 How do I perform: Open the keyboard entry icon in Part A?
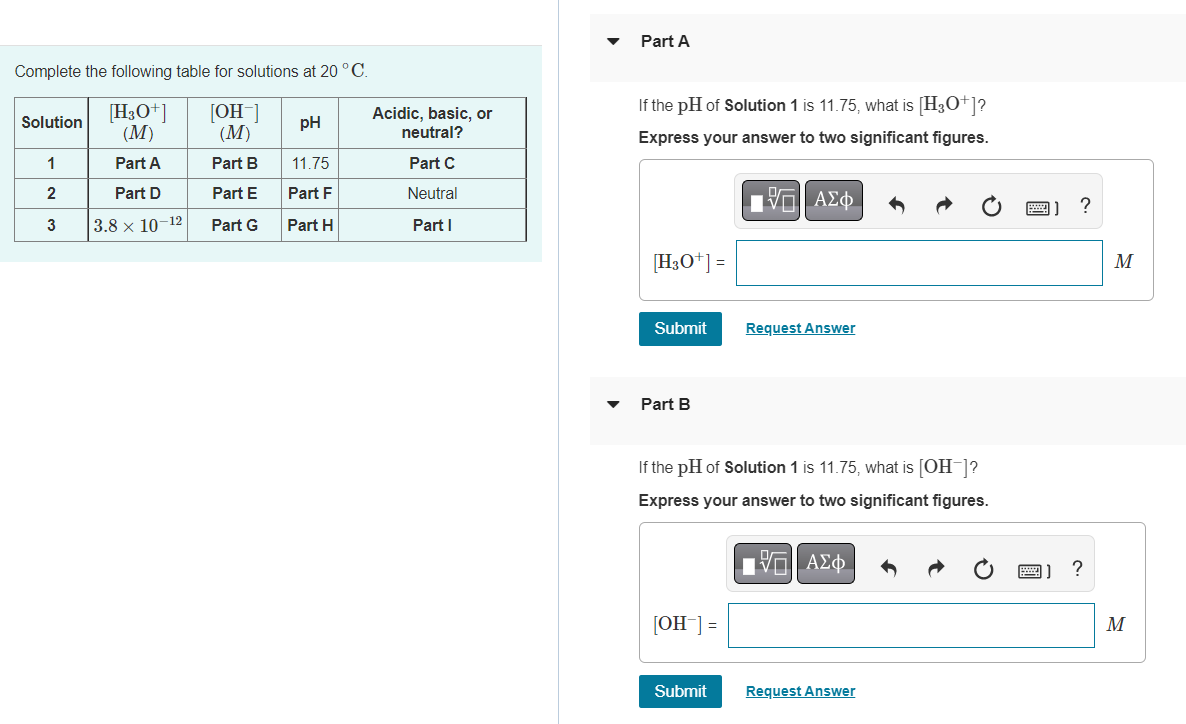click(1036, 204)
